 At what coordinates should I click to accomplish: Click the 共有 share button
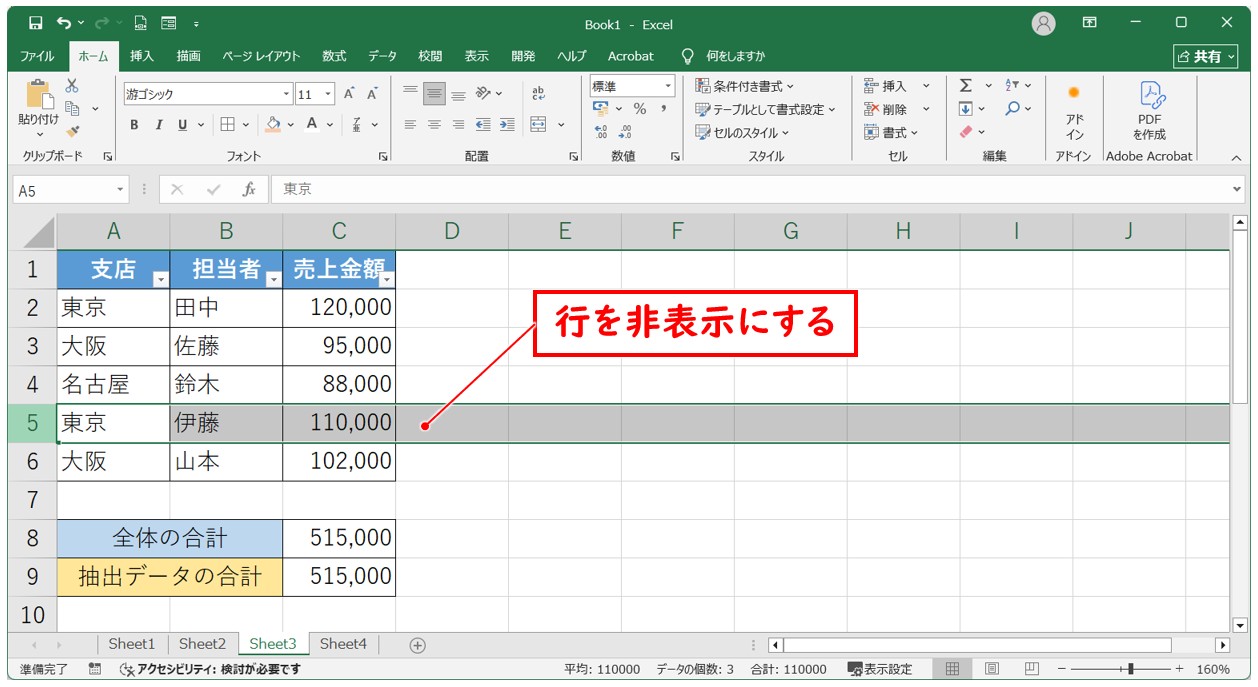click(x=1205, y=56)
